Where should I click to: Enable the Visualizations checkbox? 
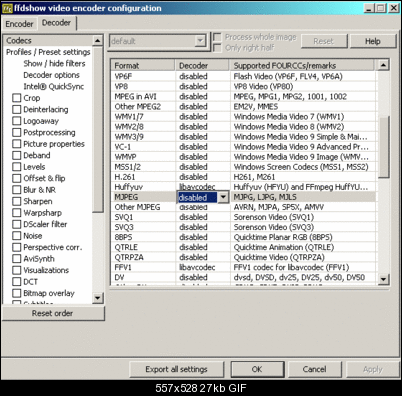pyautogui.click(x=17, y=270)
